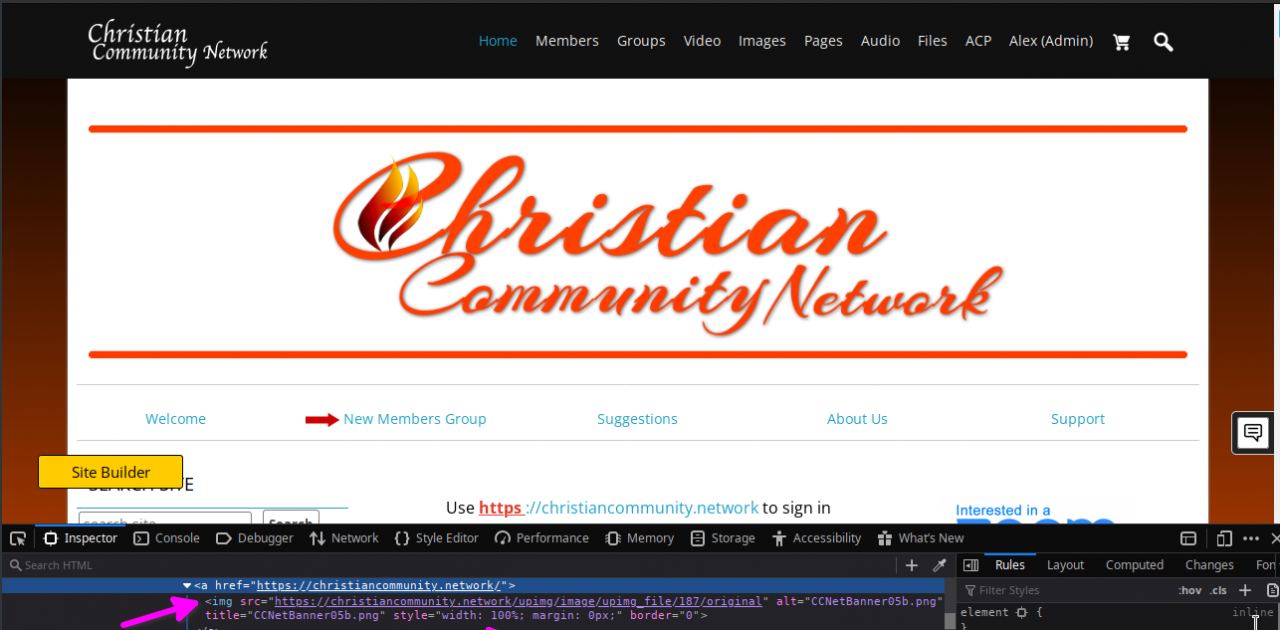Open Files in site menu

pos(932,41)
